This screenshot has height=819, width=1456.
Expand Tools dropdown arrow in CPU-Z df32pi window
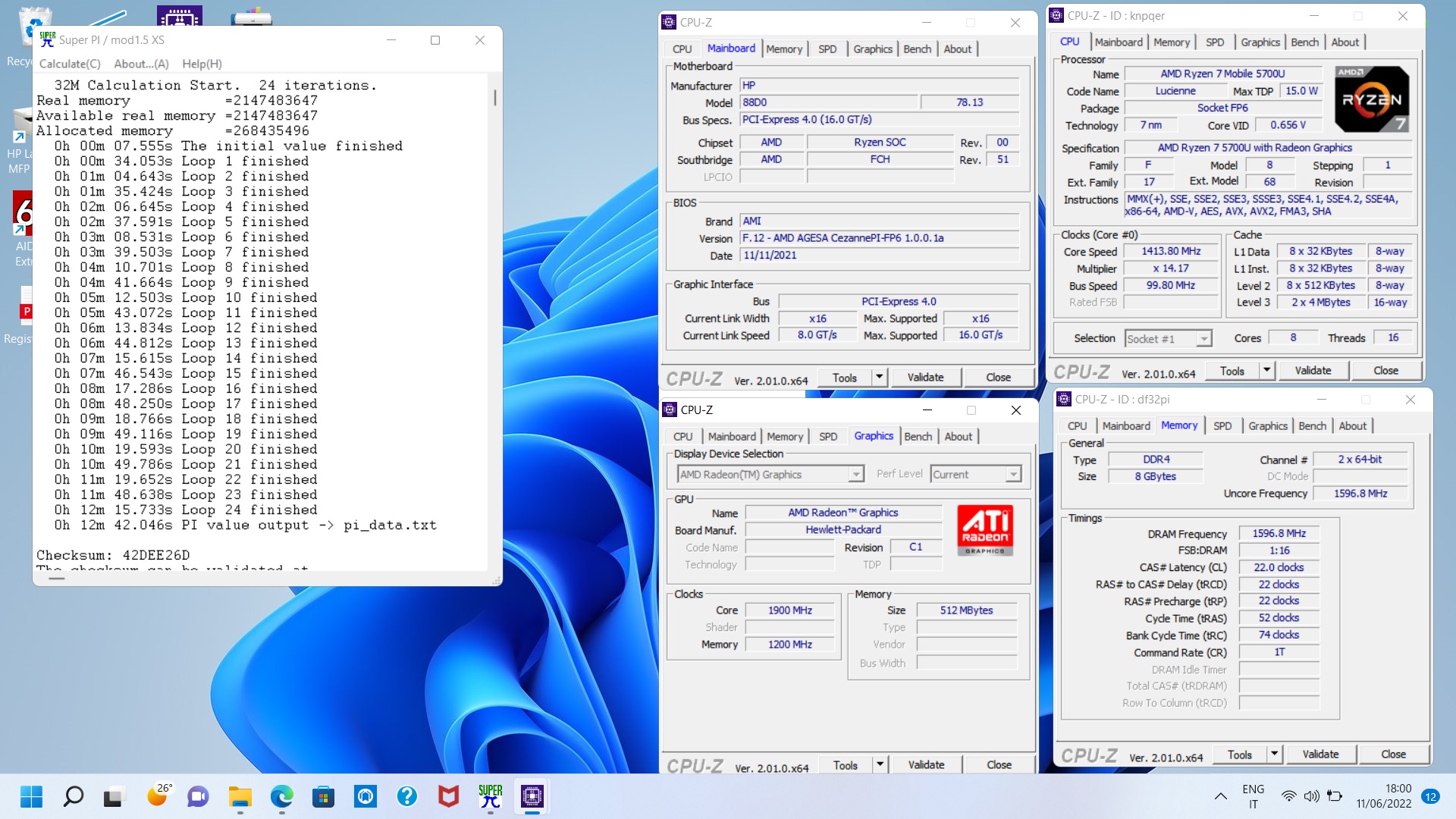pos(1275,755)
